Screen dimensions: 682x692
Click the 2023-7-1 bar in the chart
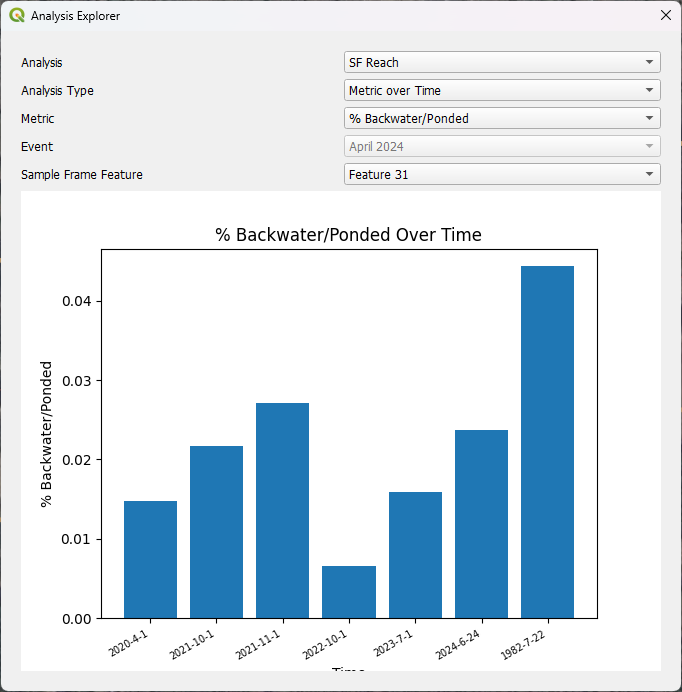click(x=415, y=555)
